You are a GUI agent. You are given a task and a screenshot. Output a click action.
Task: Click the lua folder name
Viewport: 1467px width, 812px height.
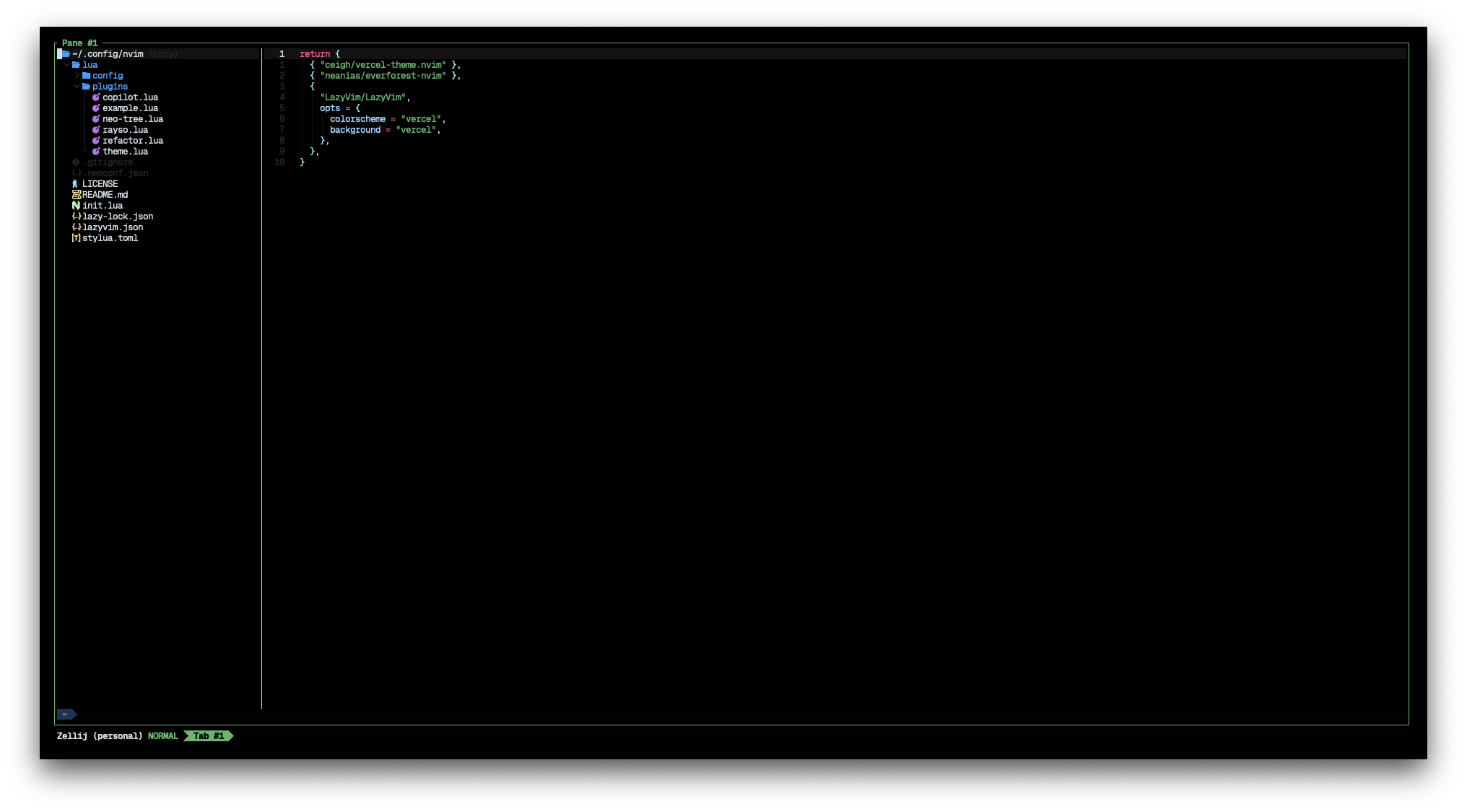[90, 65]
